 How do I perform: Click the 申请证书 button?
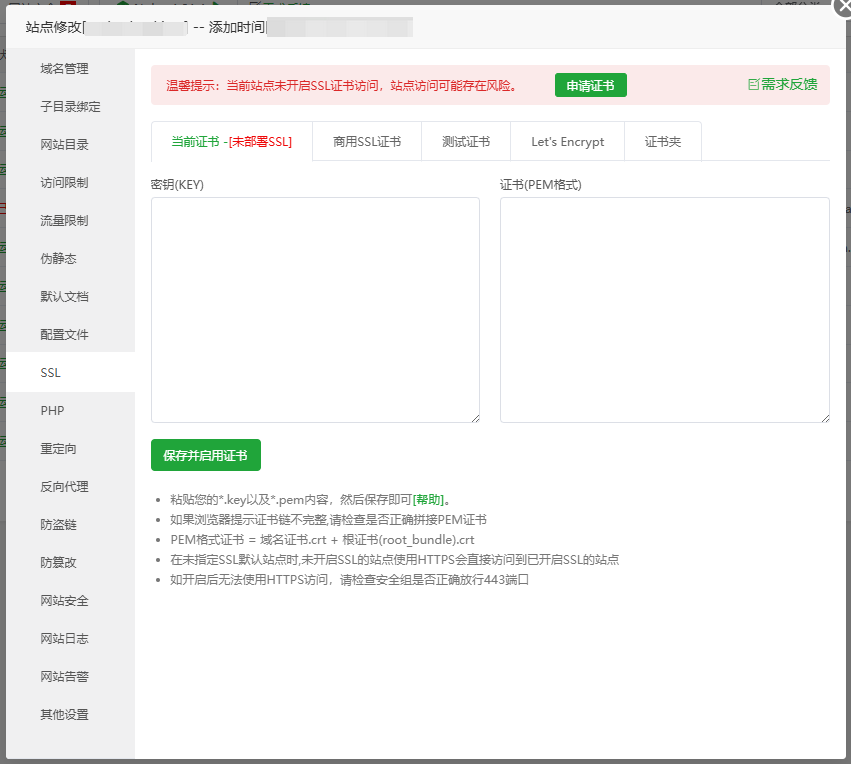click(590, 85)
